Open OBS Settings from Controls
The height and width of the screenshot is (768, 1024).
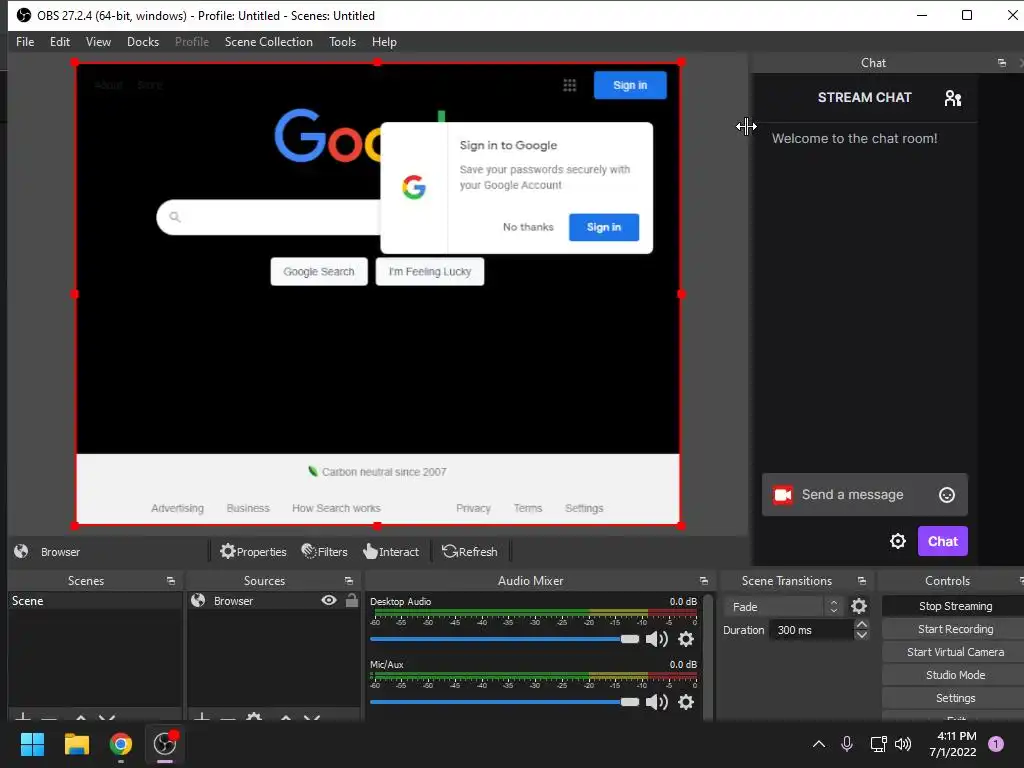tap(955, 698)
